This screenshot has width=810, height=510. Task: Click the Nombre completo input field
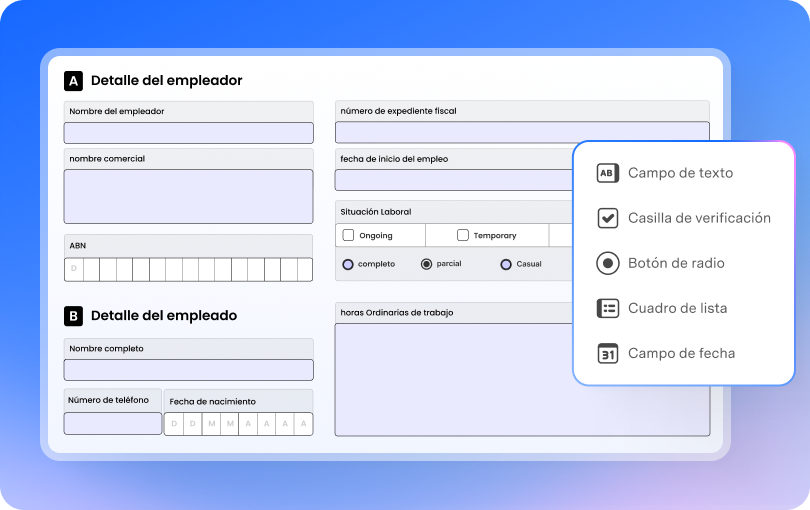point(189,370)
